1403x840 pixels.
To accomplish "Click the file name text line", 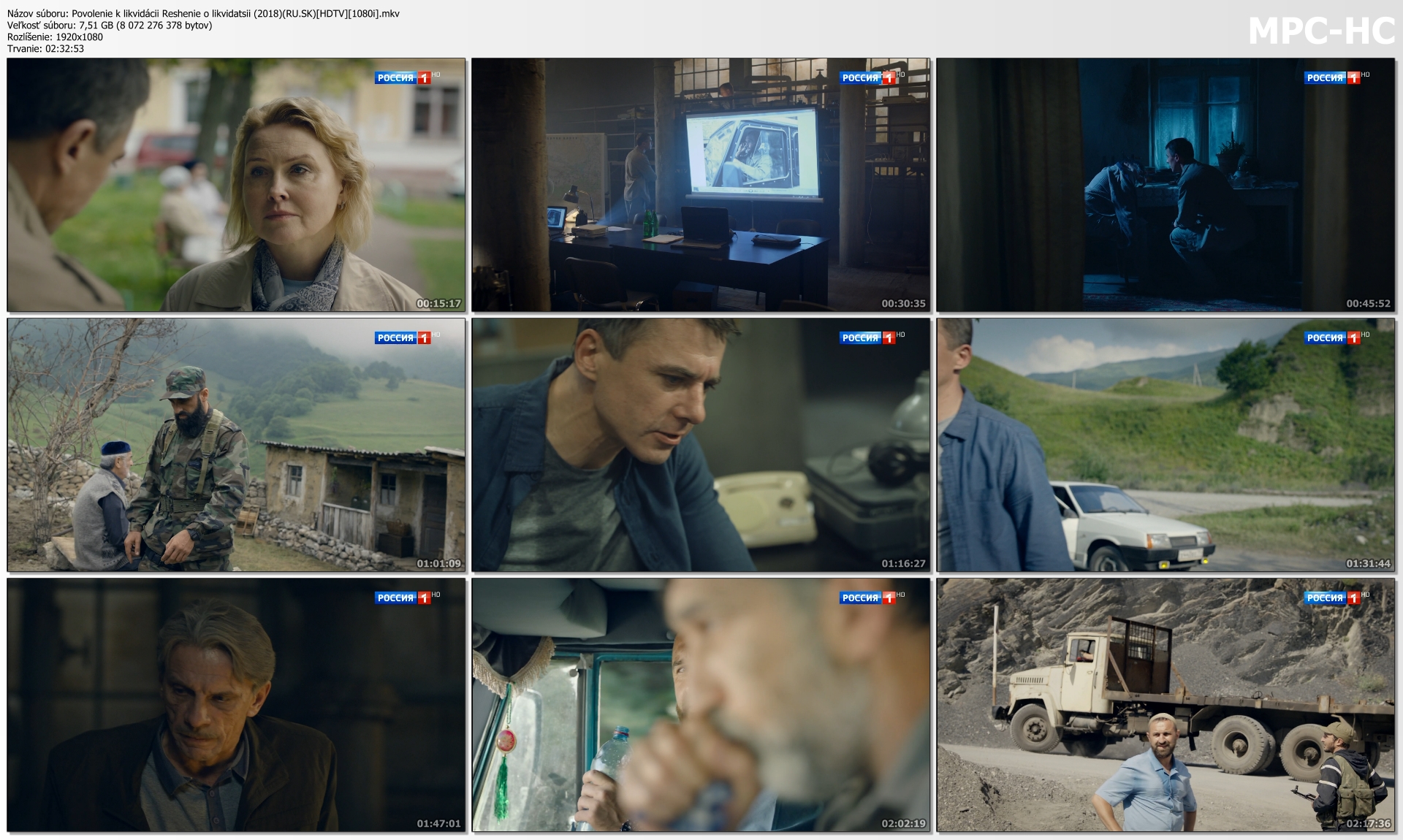I will (203, 13).
